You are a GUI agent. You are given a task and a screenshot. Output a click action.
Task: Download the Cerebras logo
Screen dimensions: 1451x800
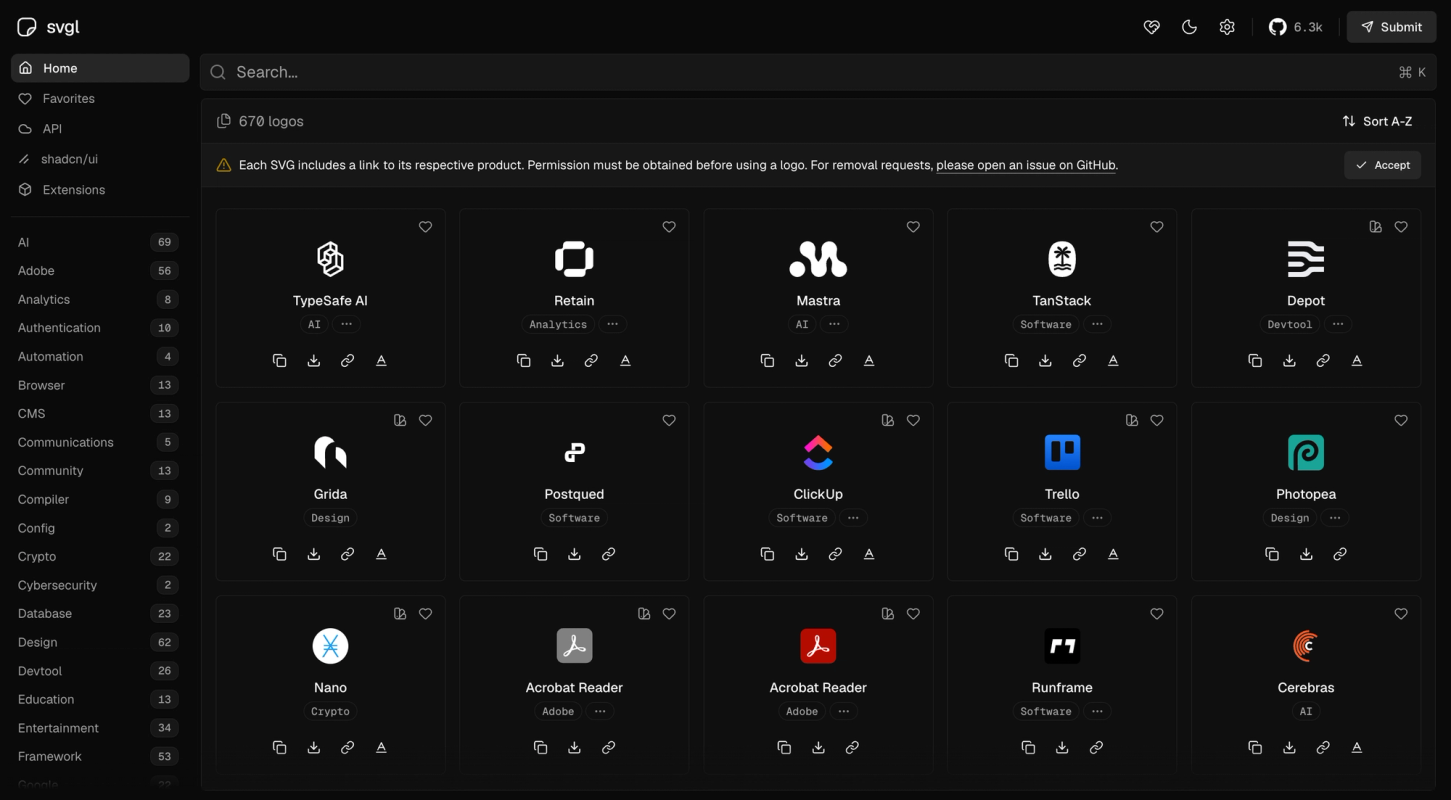click(1289, 748)
